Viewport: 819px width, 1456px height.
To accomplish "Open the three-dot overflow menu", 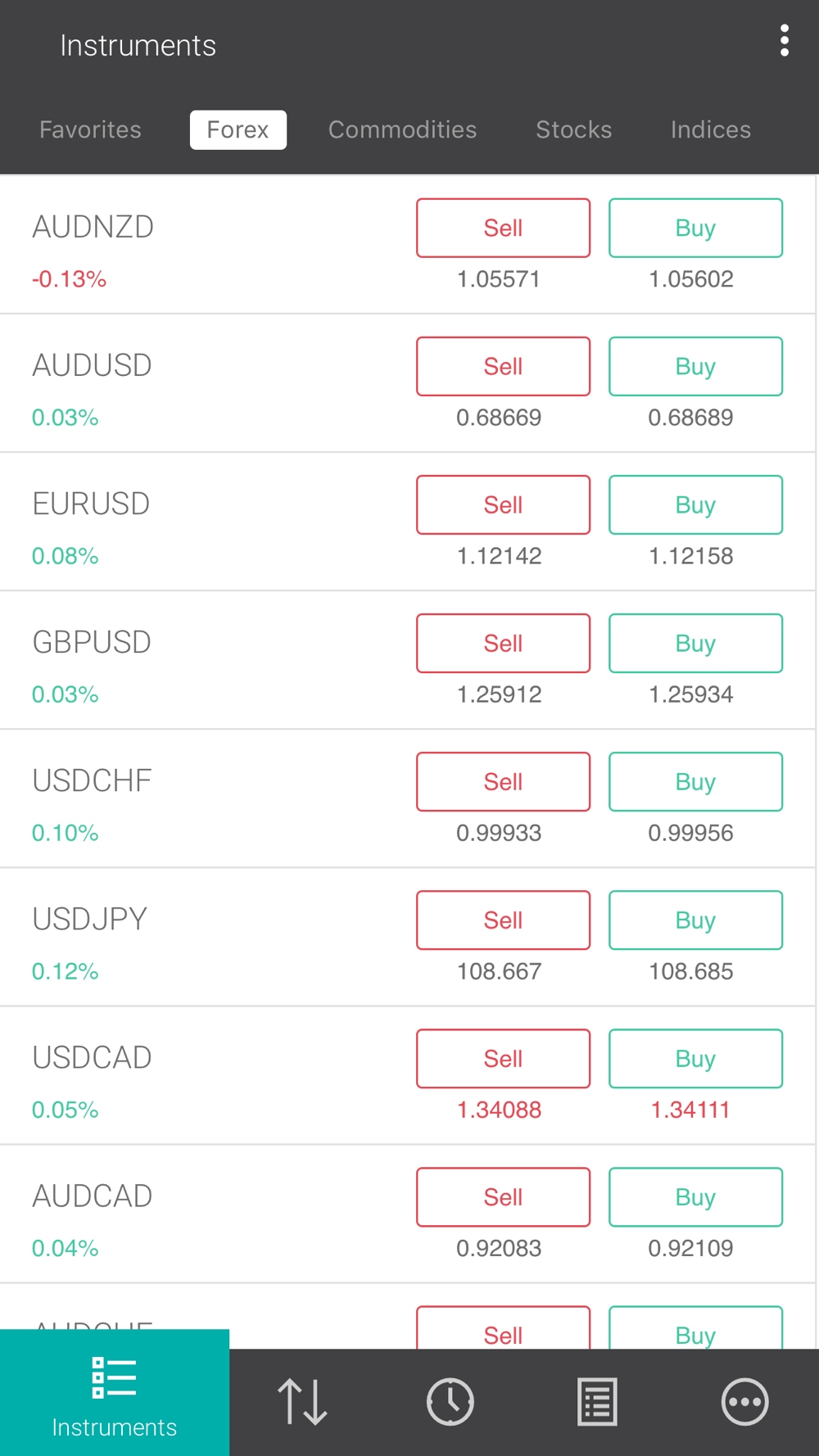I will [785, 41].
